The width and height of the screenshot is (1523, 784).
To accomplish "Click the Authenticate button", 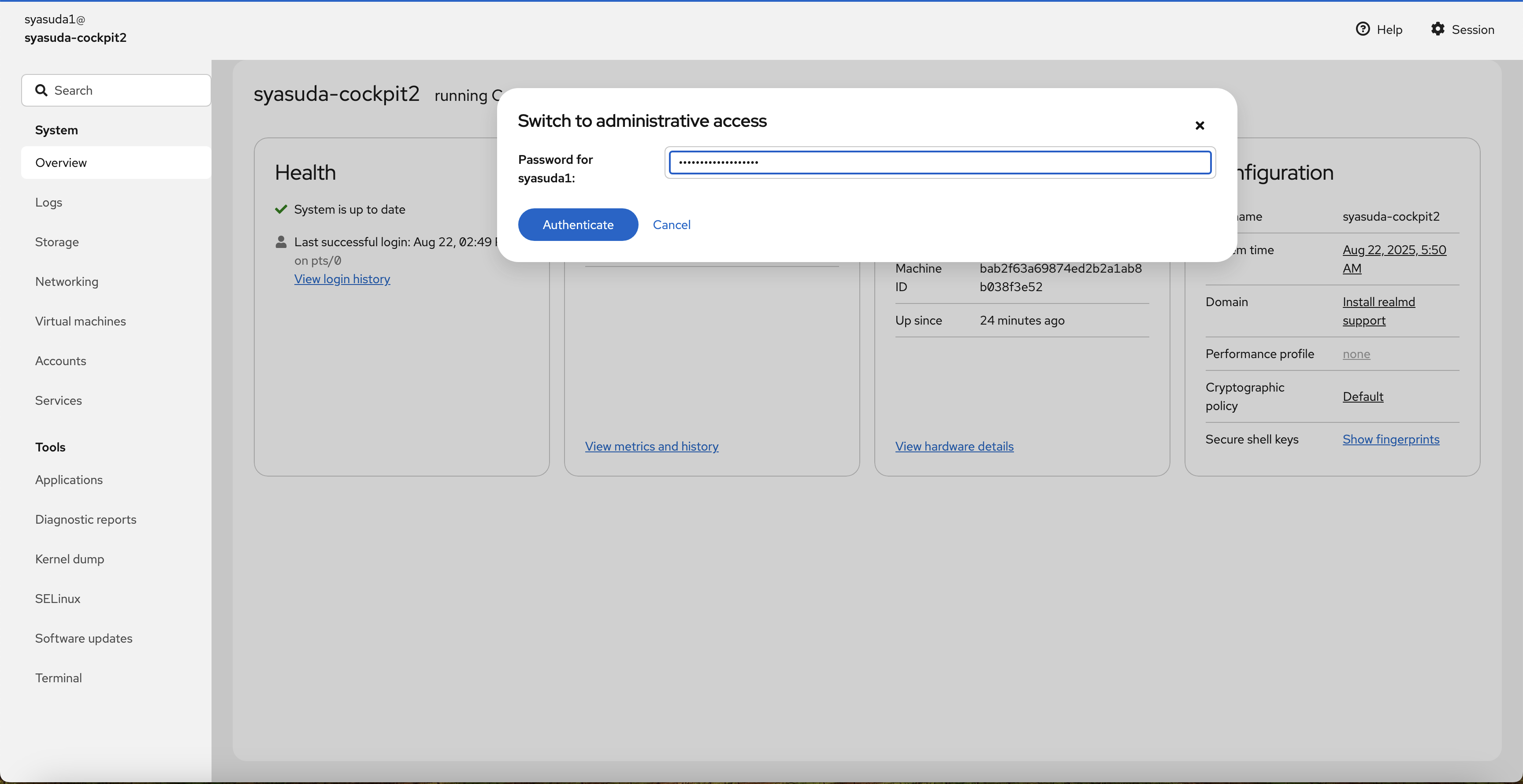I will pyautogui.click(x=578, y=225).
